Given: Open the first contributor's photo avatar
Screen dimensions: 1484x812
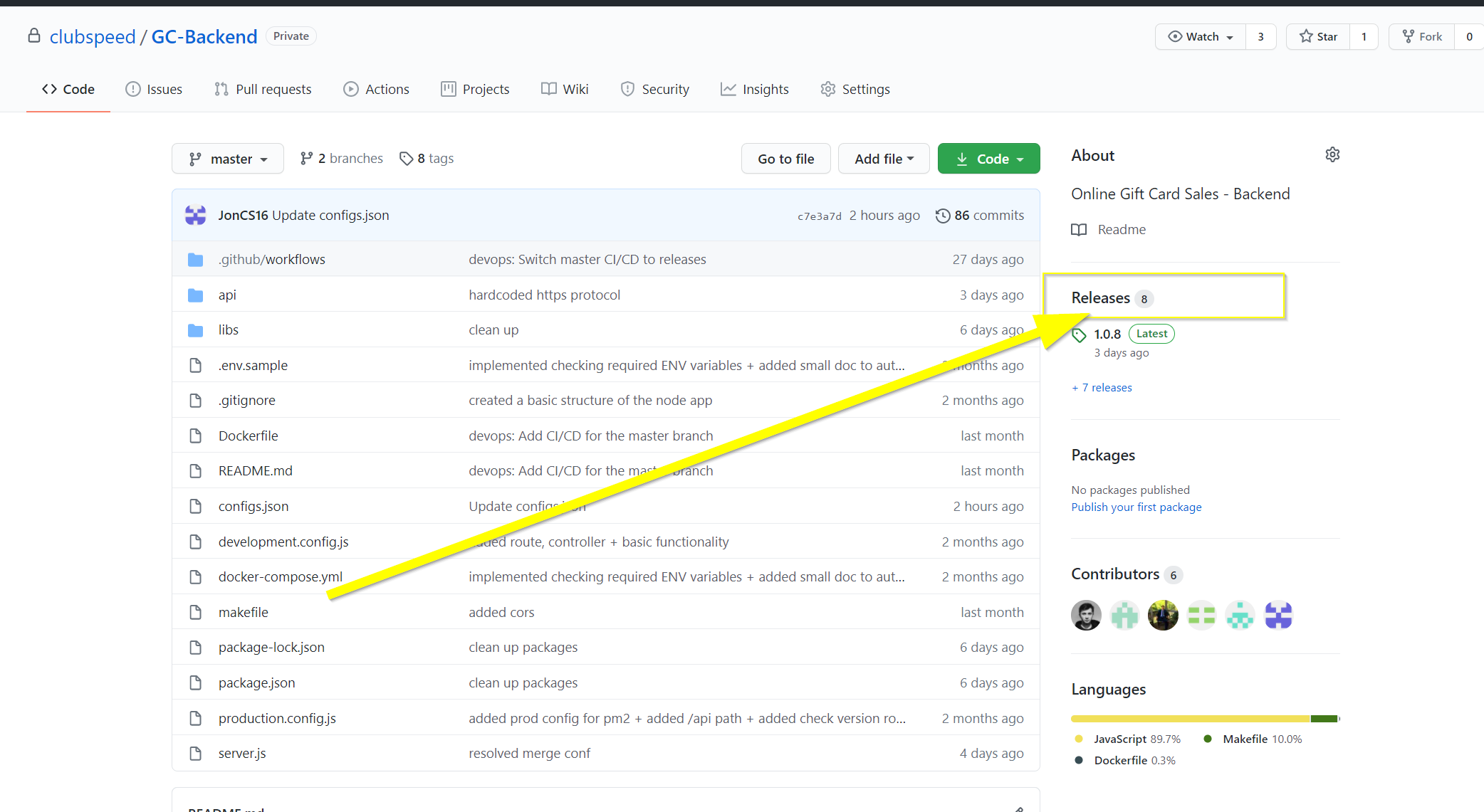Looking at the screenshot, I should coord(1086,616).
